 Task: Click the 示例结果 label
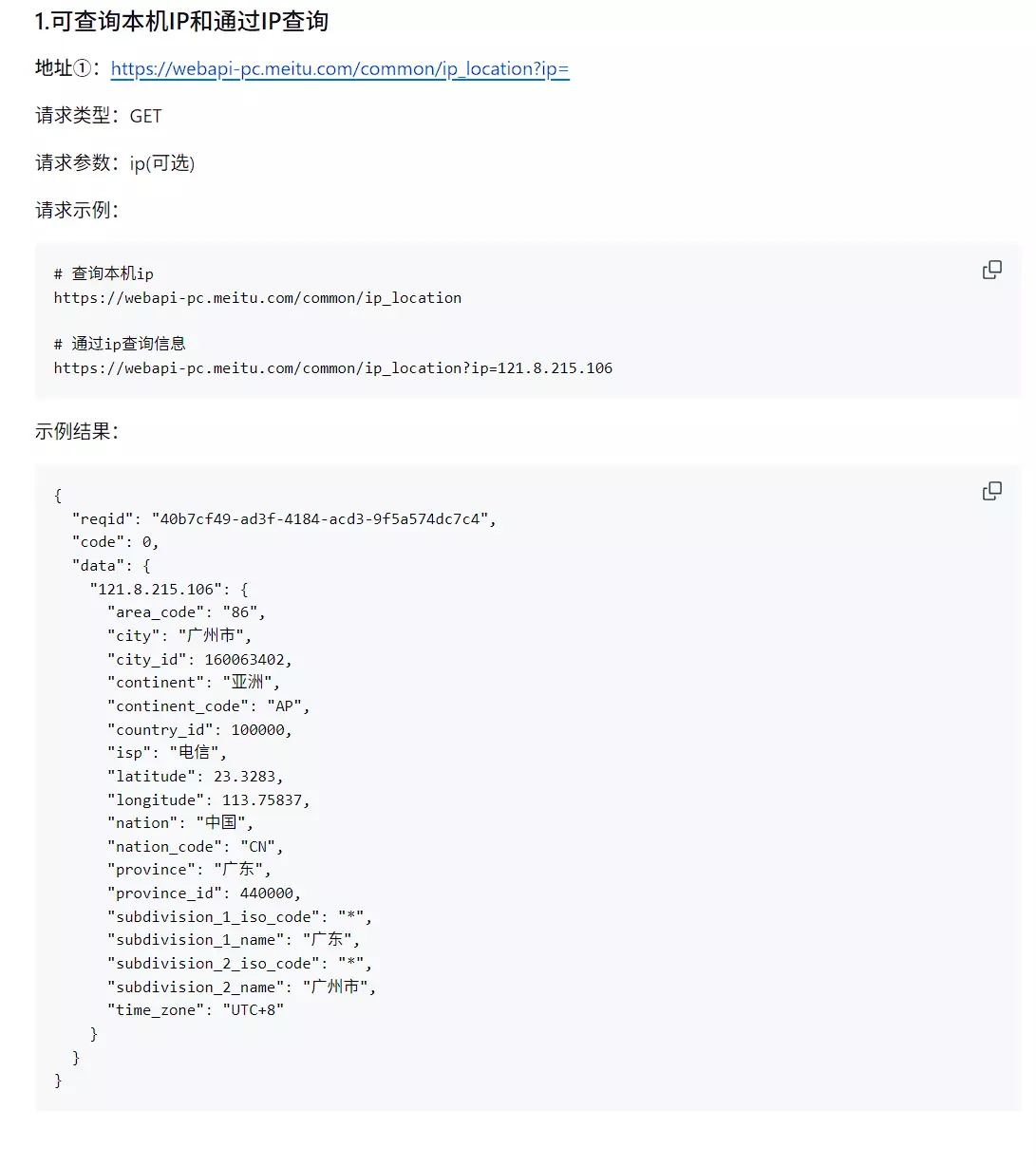[x=77, y=431]
